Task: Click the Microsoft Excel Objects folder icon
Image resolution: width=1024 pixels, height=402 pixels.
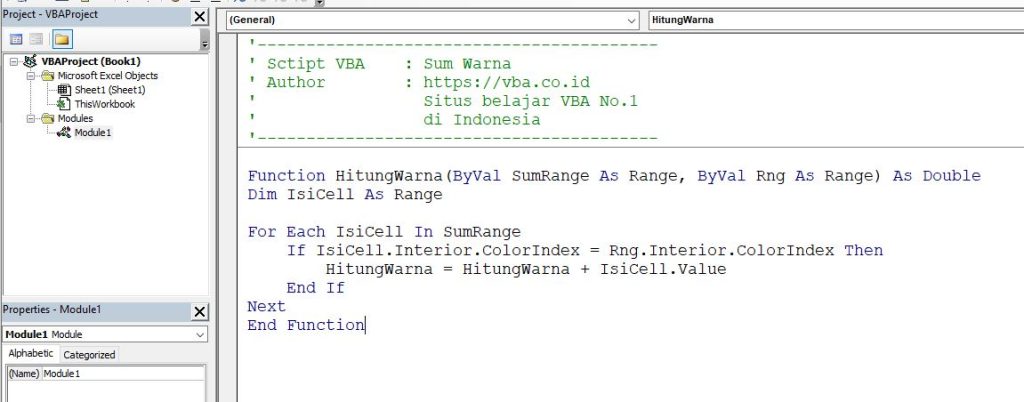Action: pos(47,75)
